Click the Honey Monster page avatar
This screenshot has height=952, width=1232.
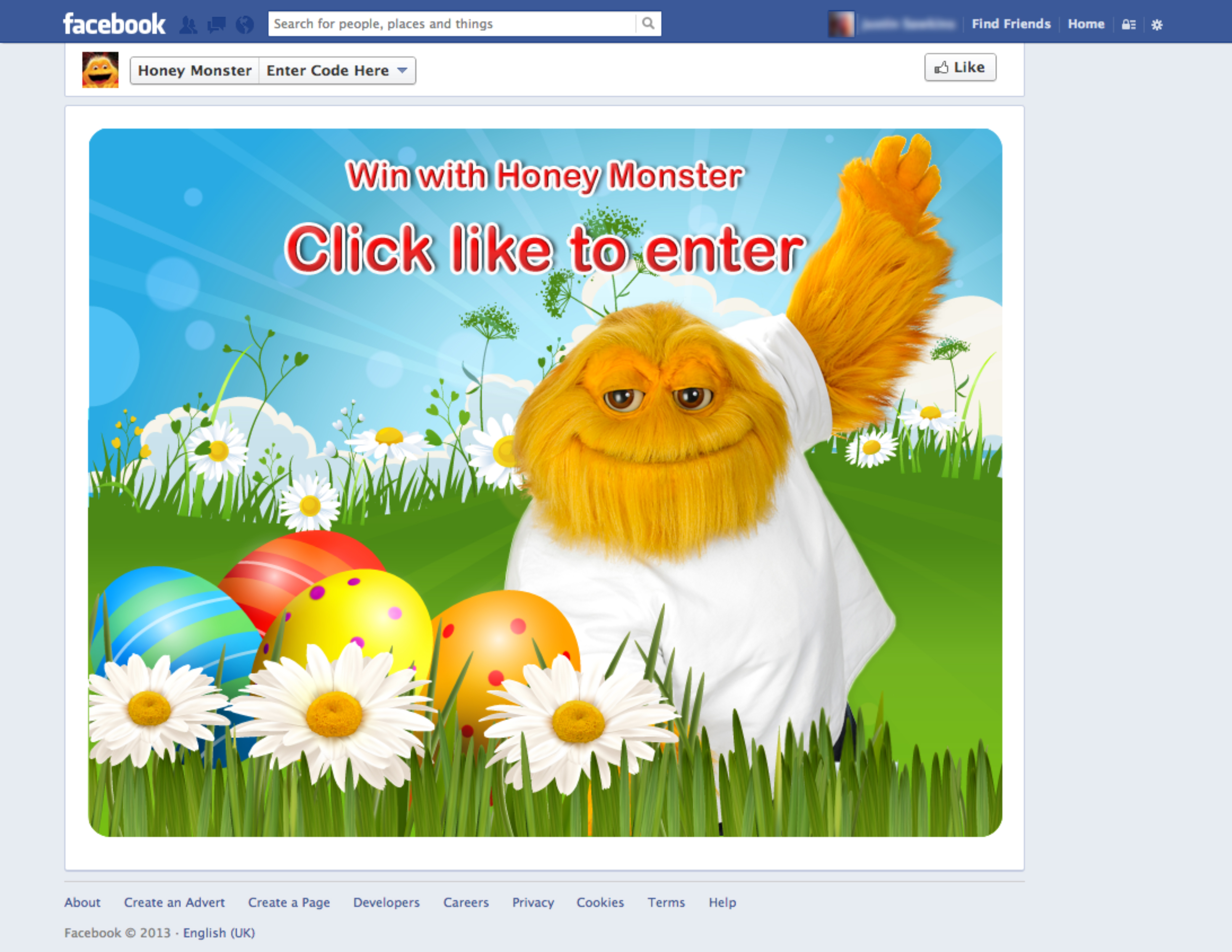pos(100,70)
